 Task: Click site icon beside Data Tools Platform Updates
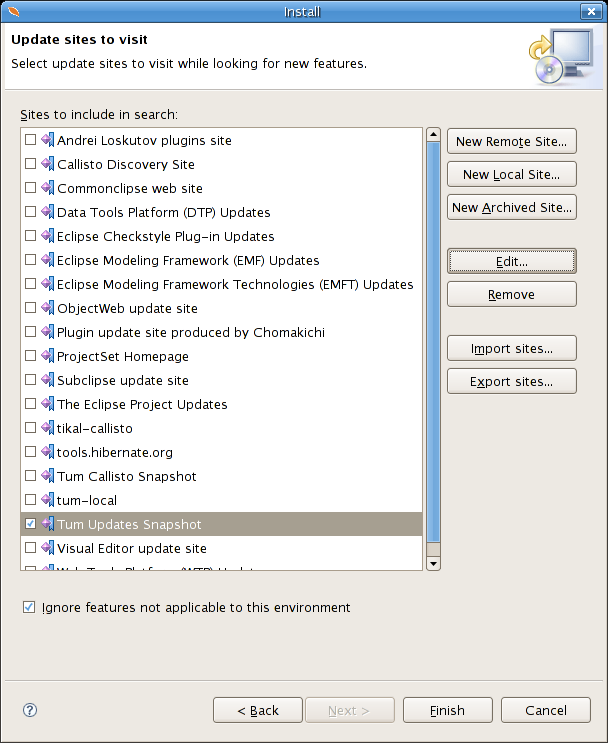[47, 212]
